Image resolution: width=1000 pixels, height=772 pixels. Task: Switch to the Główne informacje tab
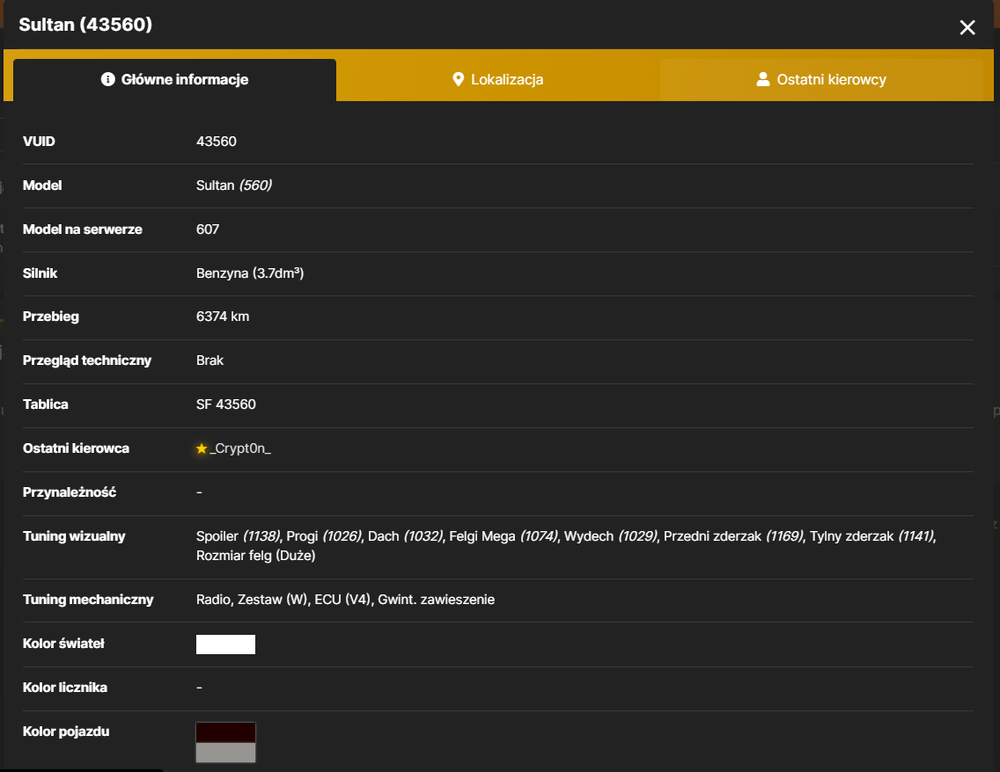click(x=175, y=80)
